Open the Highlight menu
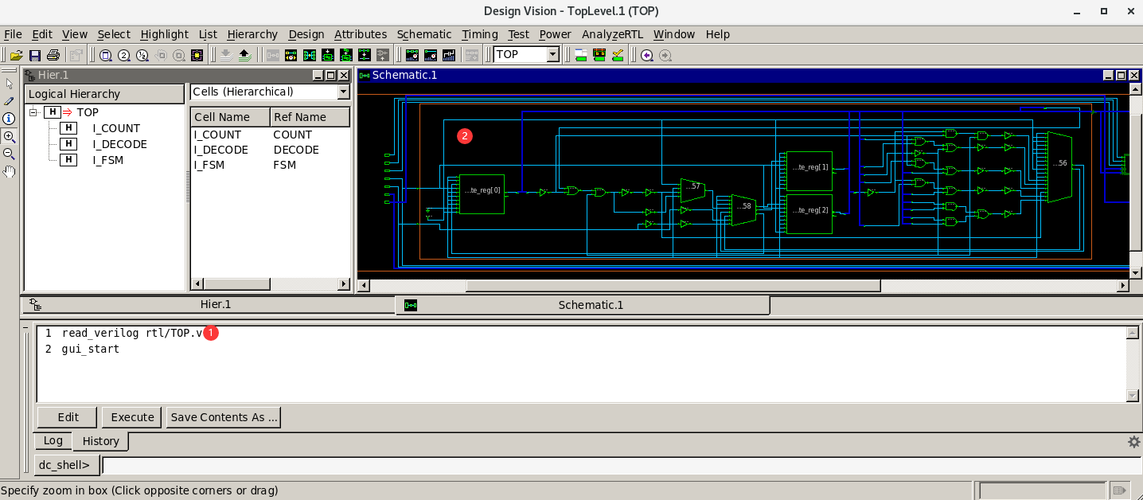 (164, 34)
